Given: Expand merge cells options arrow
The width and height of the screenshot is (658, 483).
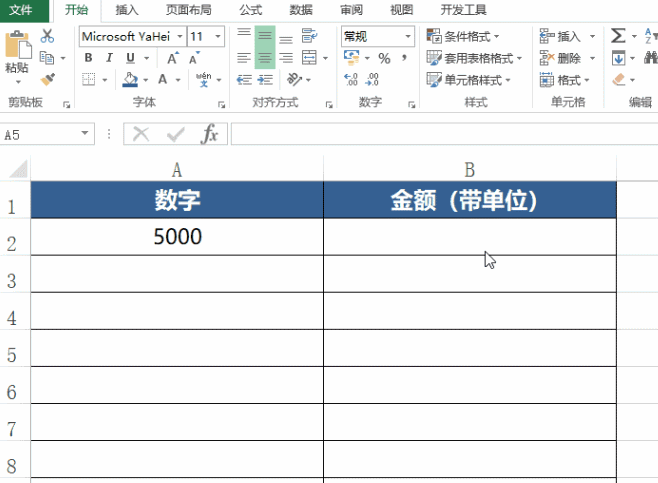Looking at the screenshot, I should [x=325, y=58].
